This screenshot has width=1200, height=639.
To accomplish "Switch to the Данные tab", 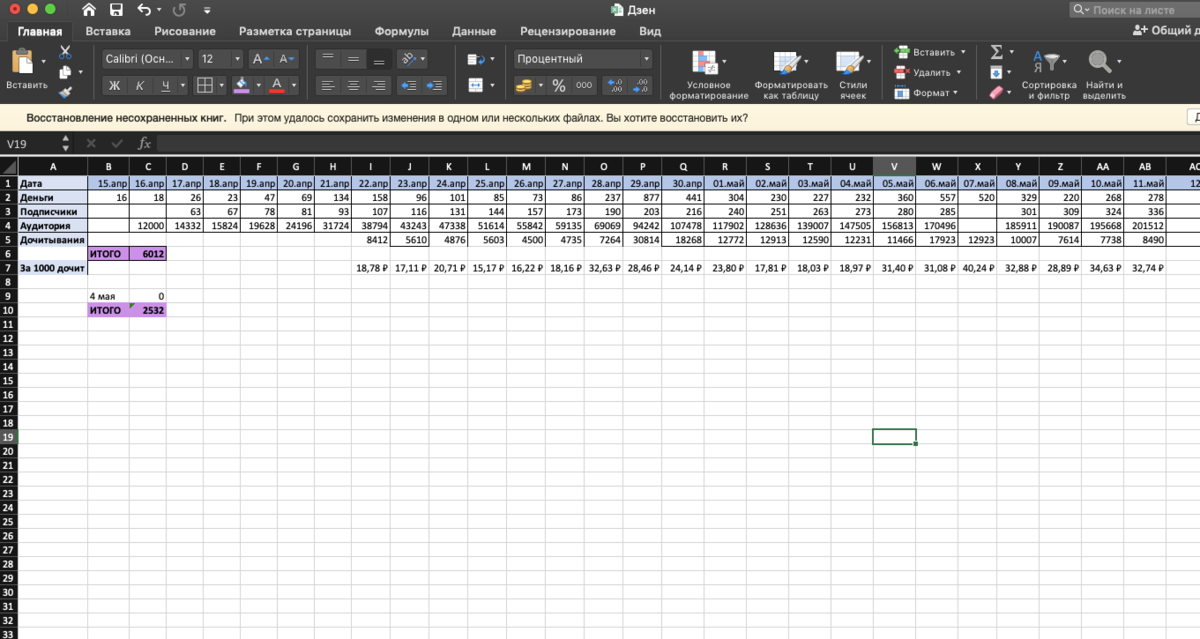I will pyautogui.click(x=473, y=31).
